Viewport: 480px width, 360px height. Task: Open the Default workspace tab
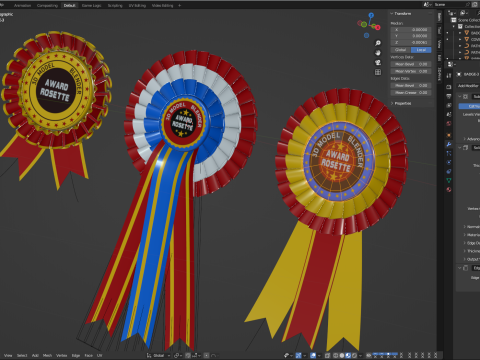69,5
